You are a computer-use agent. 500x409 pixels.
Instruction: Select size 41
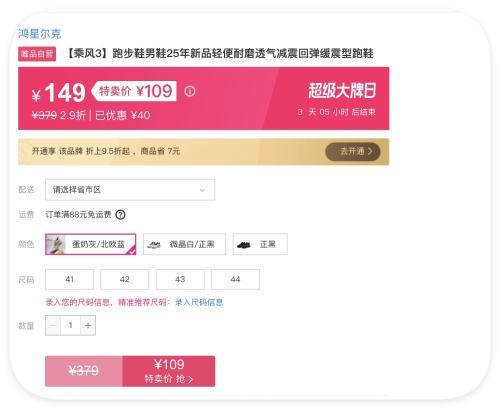[x=69, y=279]
